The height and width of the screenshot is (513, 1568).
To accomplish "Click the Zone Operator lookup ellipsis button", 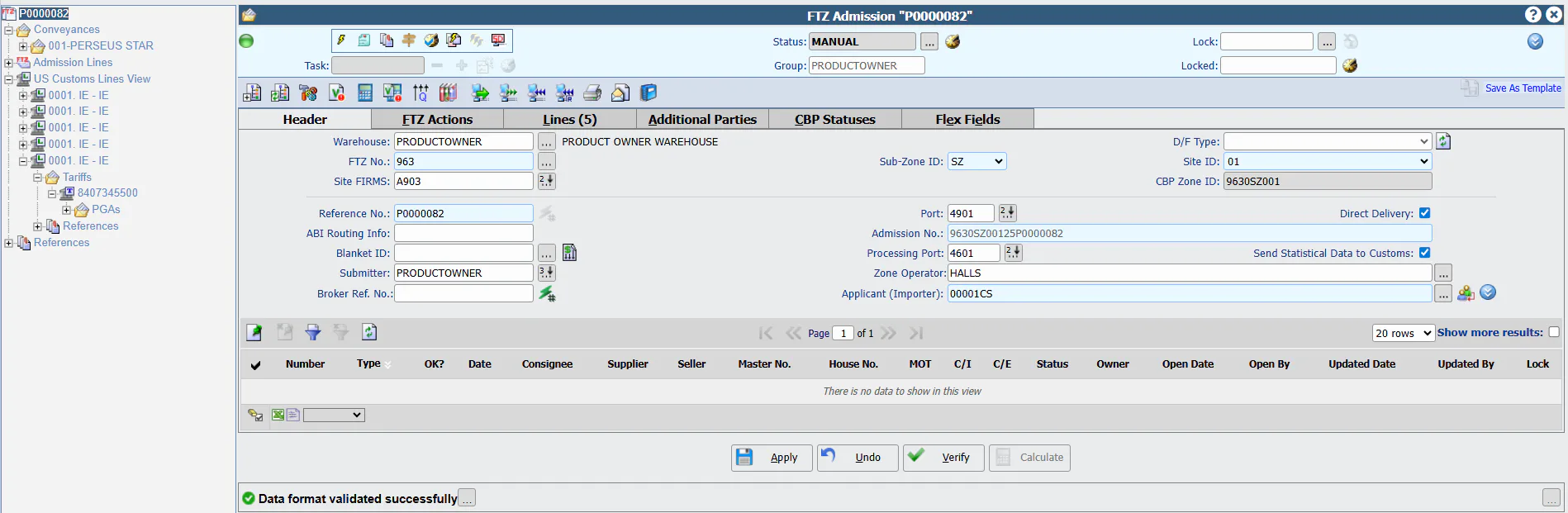I will point(1442,273).
